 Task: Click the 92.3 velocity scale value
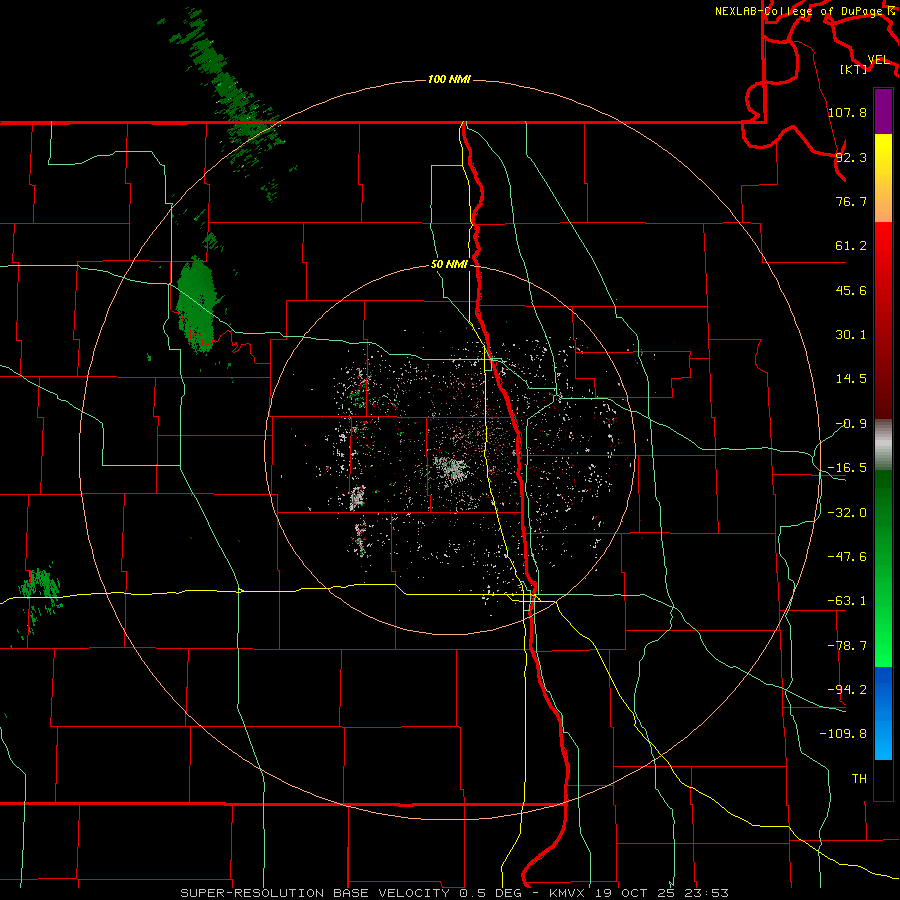[851, 157]
